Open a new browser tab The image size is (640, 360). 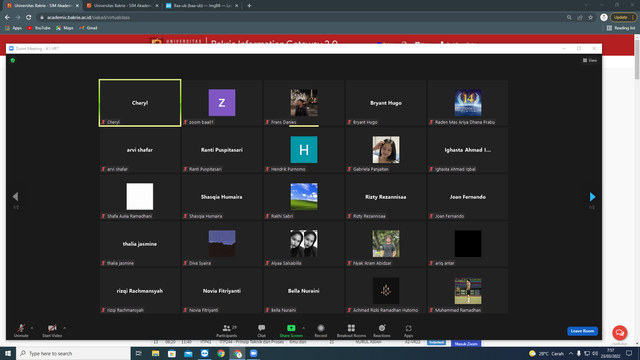249,6
